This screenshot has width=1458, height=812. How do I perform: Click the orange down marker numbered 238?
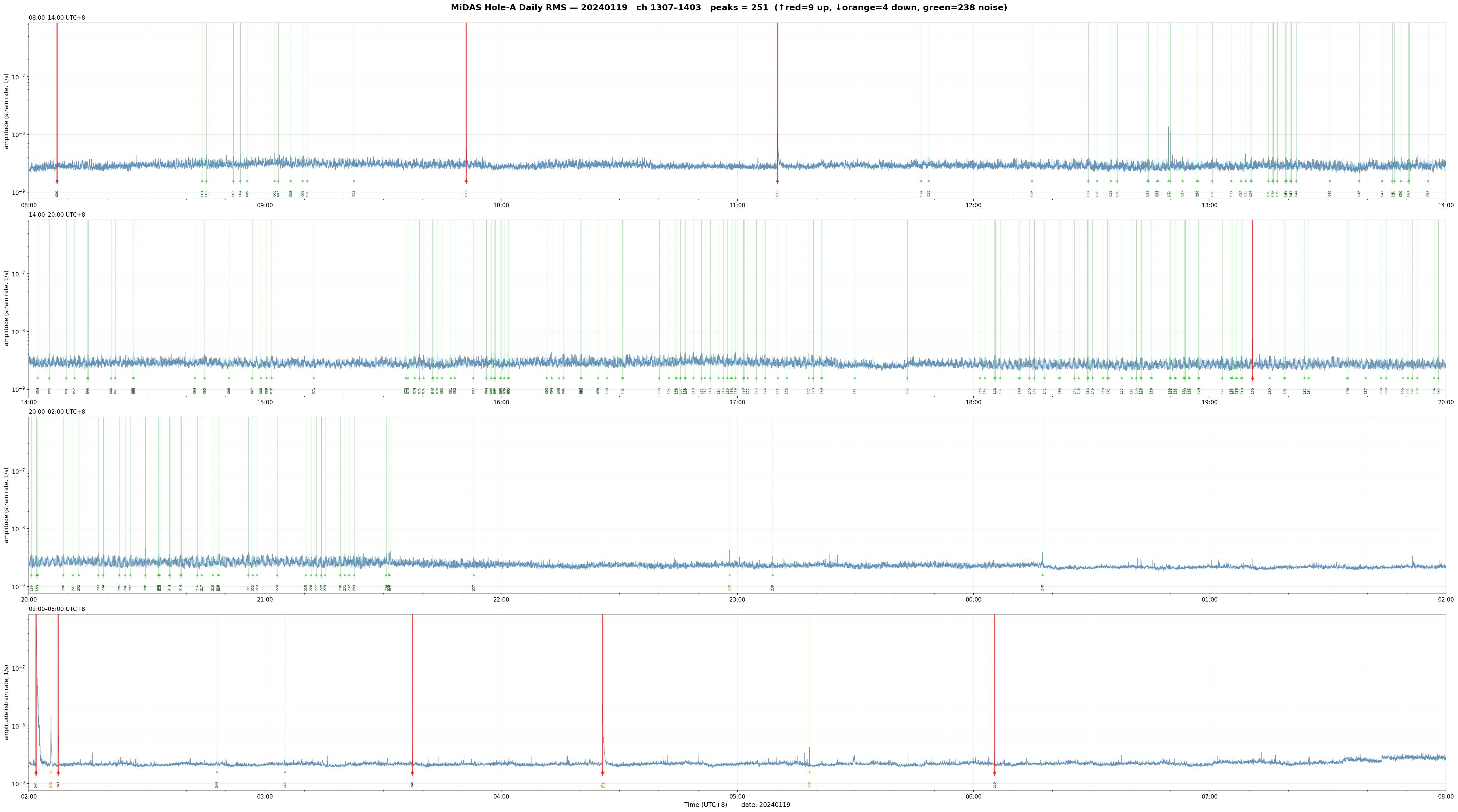coord(730,575)
